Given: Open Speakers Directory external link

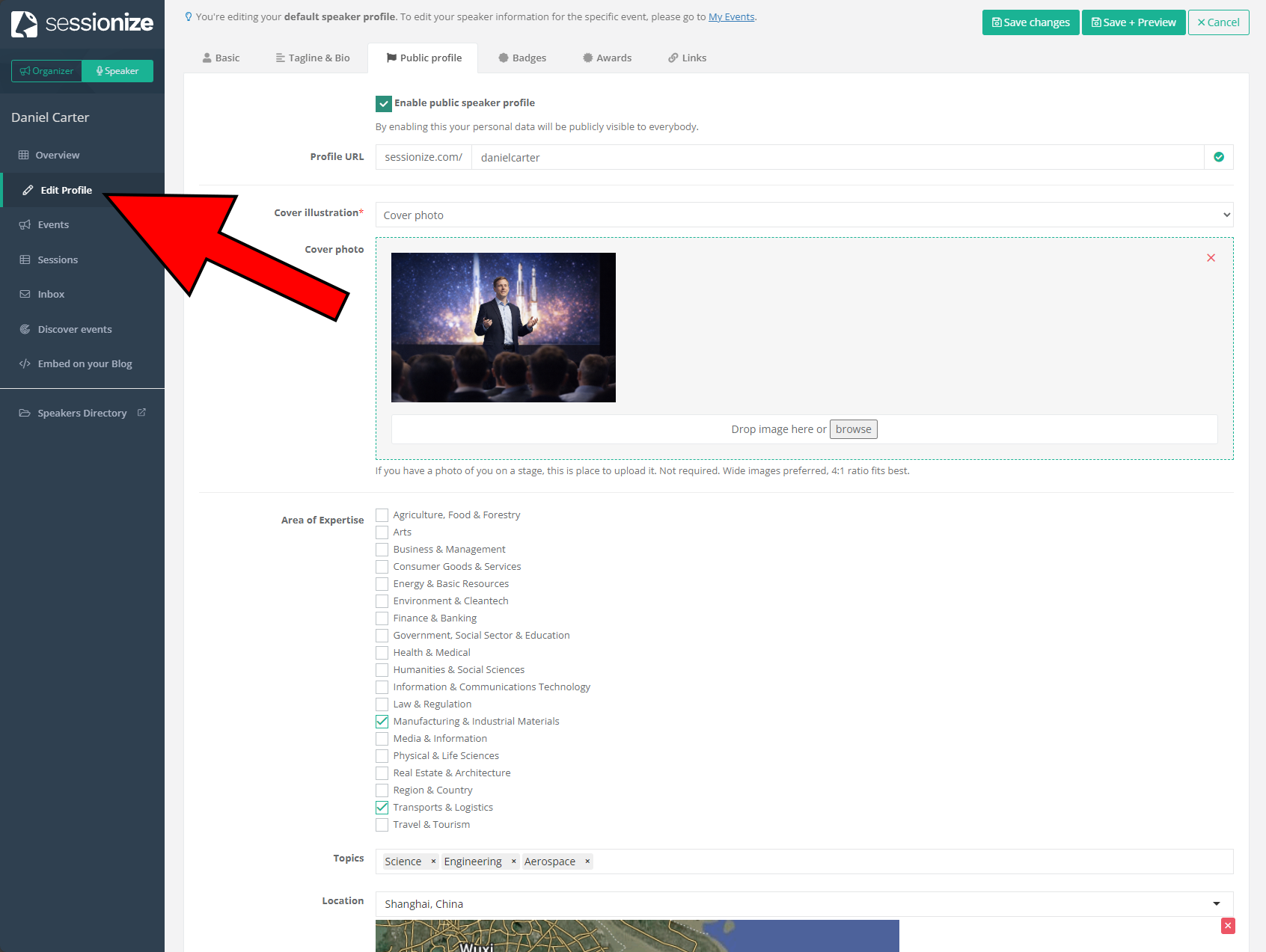Looking at the screenshot, I should pyautogui.click(x=82, y=413).
